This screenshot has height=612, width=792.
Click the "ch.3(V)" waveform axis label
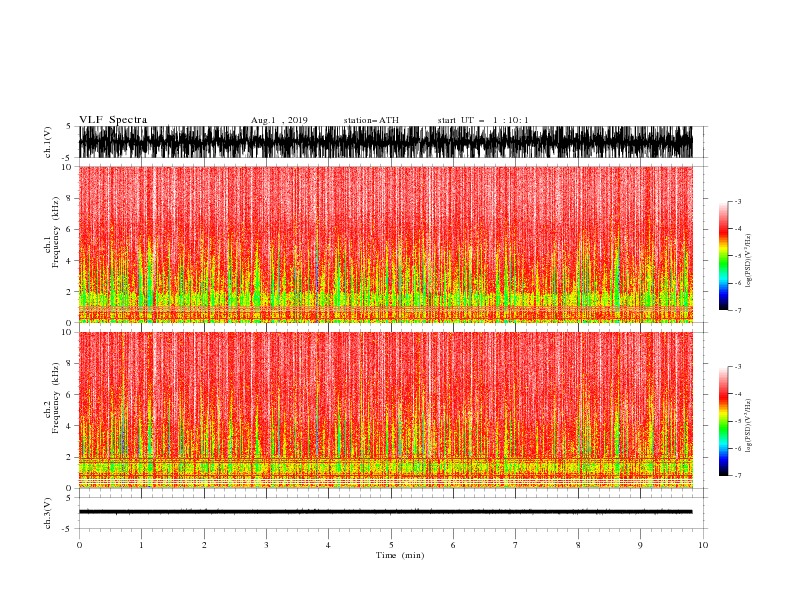click(x=48, y=513)
